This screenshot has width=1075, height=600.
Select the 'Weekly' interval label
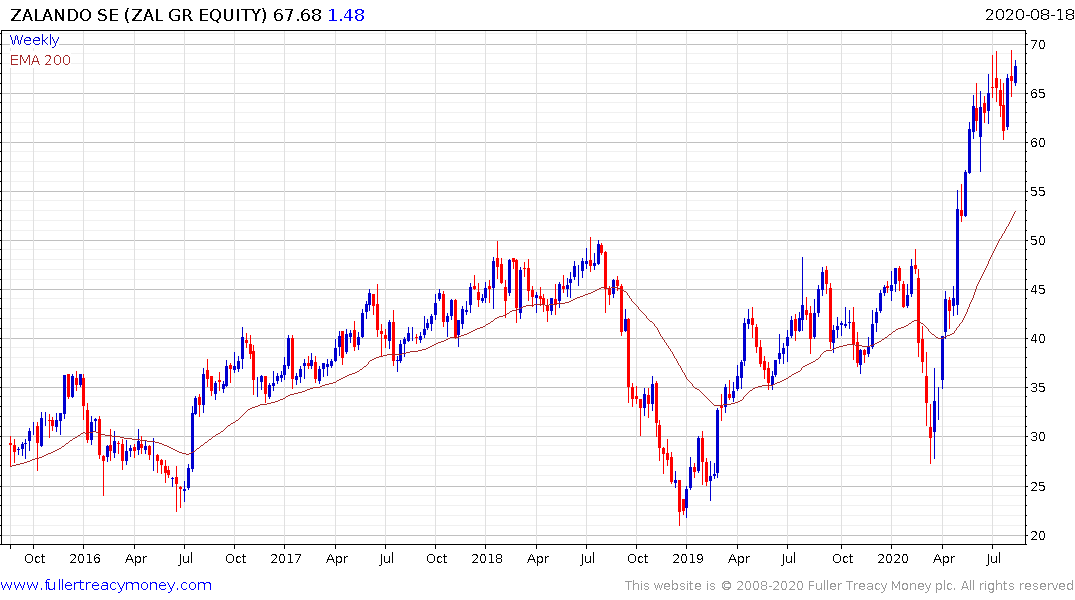34,40
